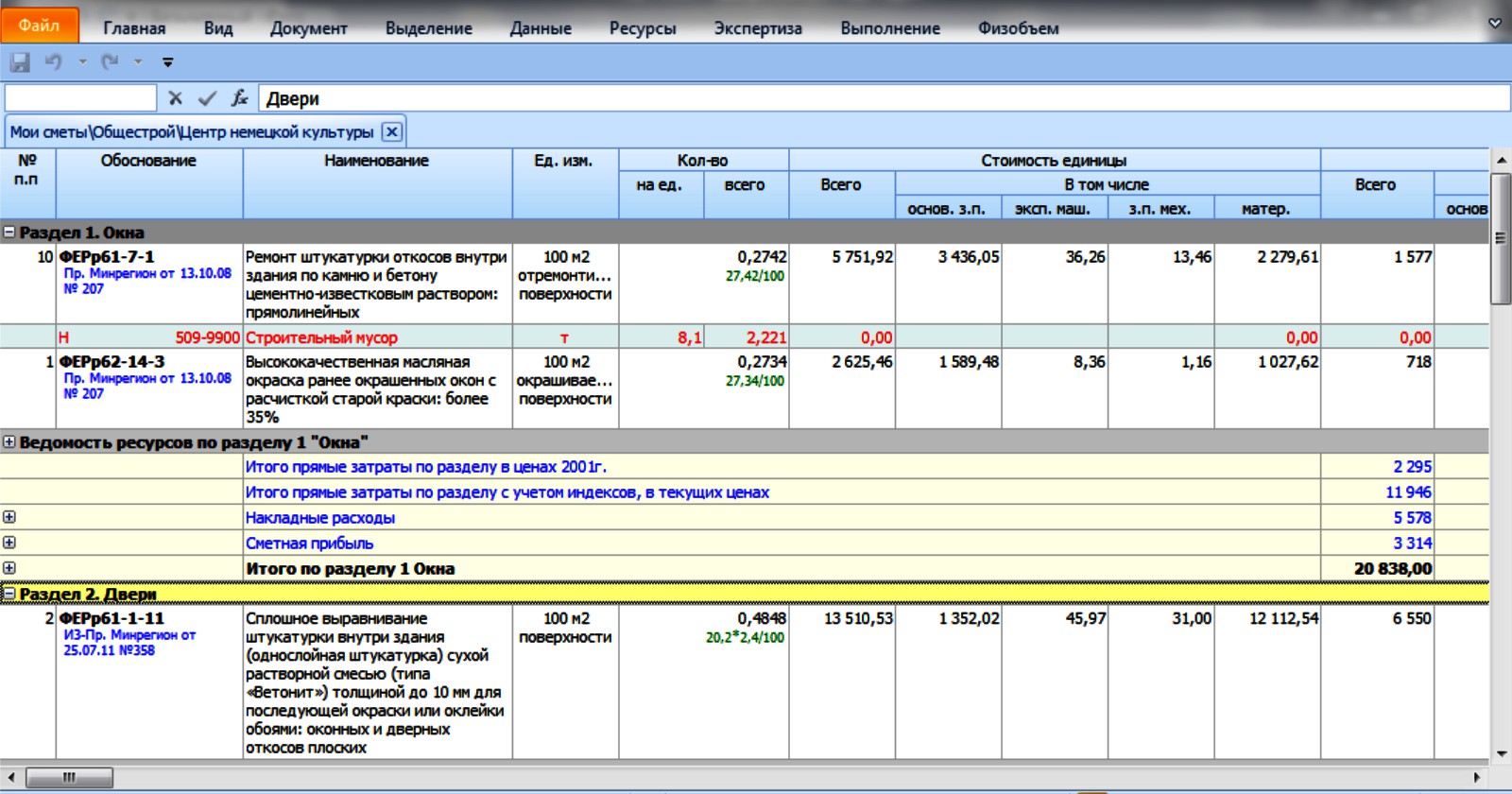Expand the Сметная прибыль row

(9, 543)
